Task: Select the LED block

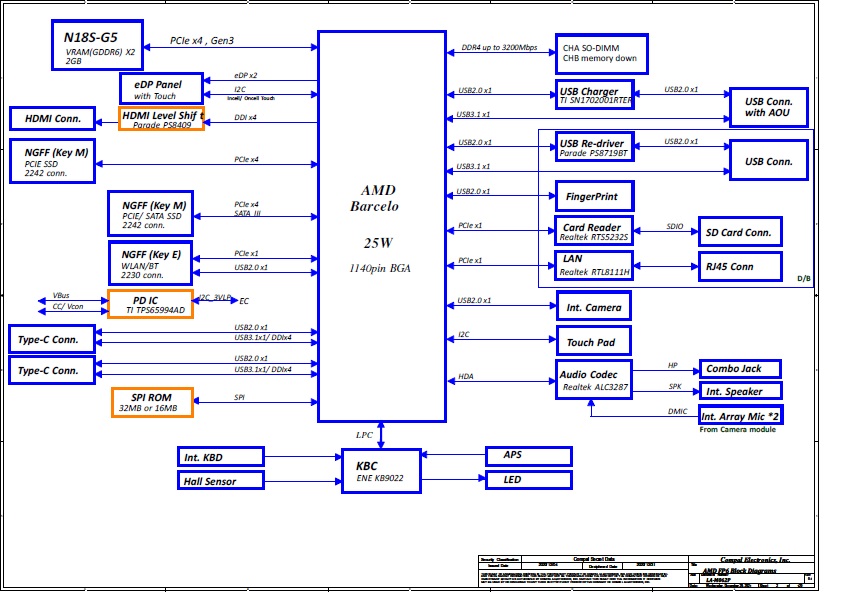Action: pos(529,480)
